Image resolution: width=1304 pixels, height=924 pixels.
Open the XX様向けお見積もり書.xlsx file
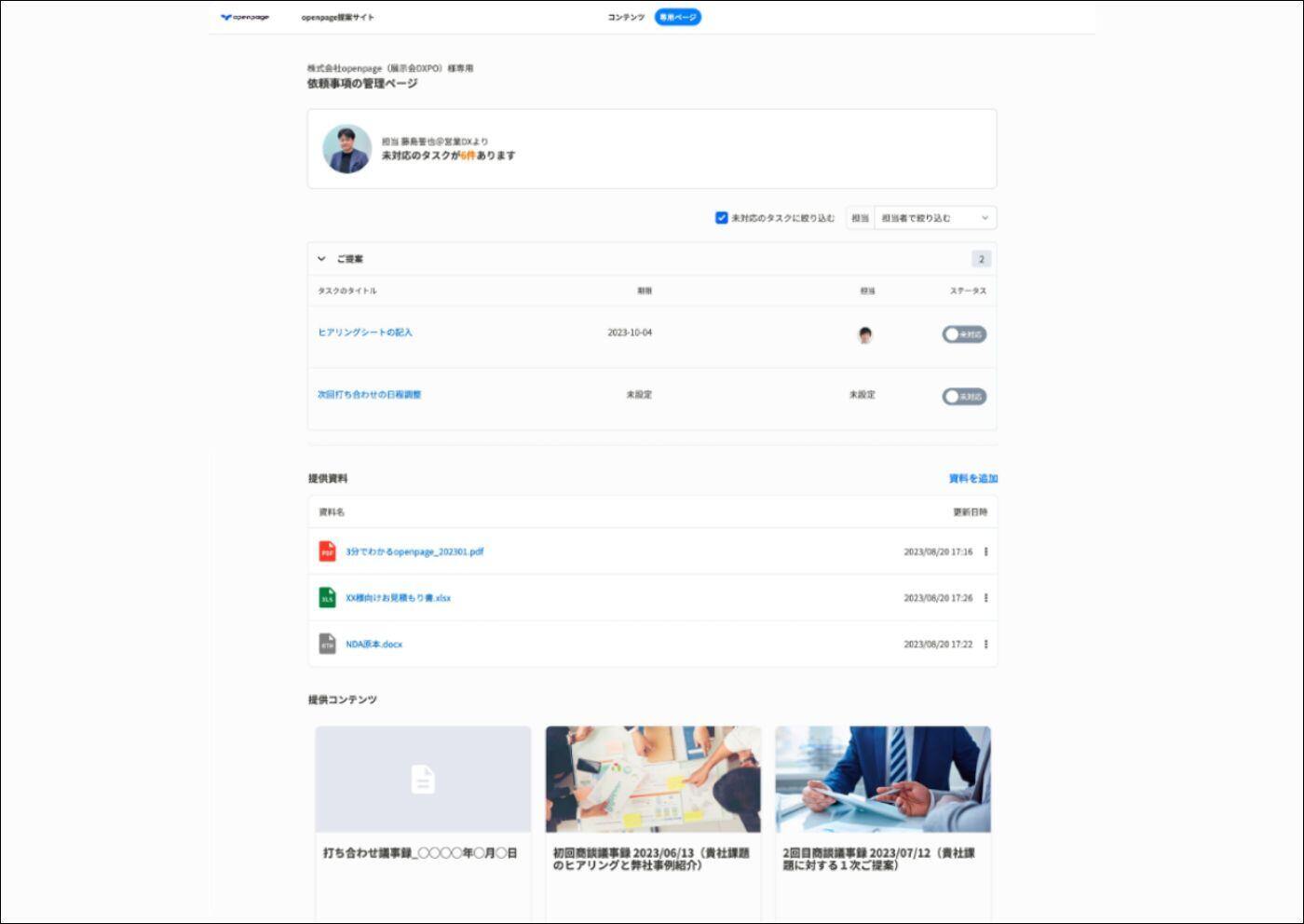point(398,598)
